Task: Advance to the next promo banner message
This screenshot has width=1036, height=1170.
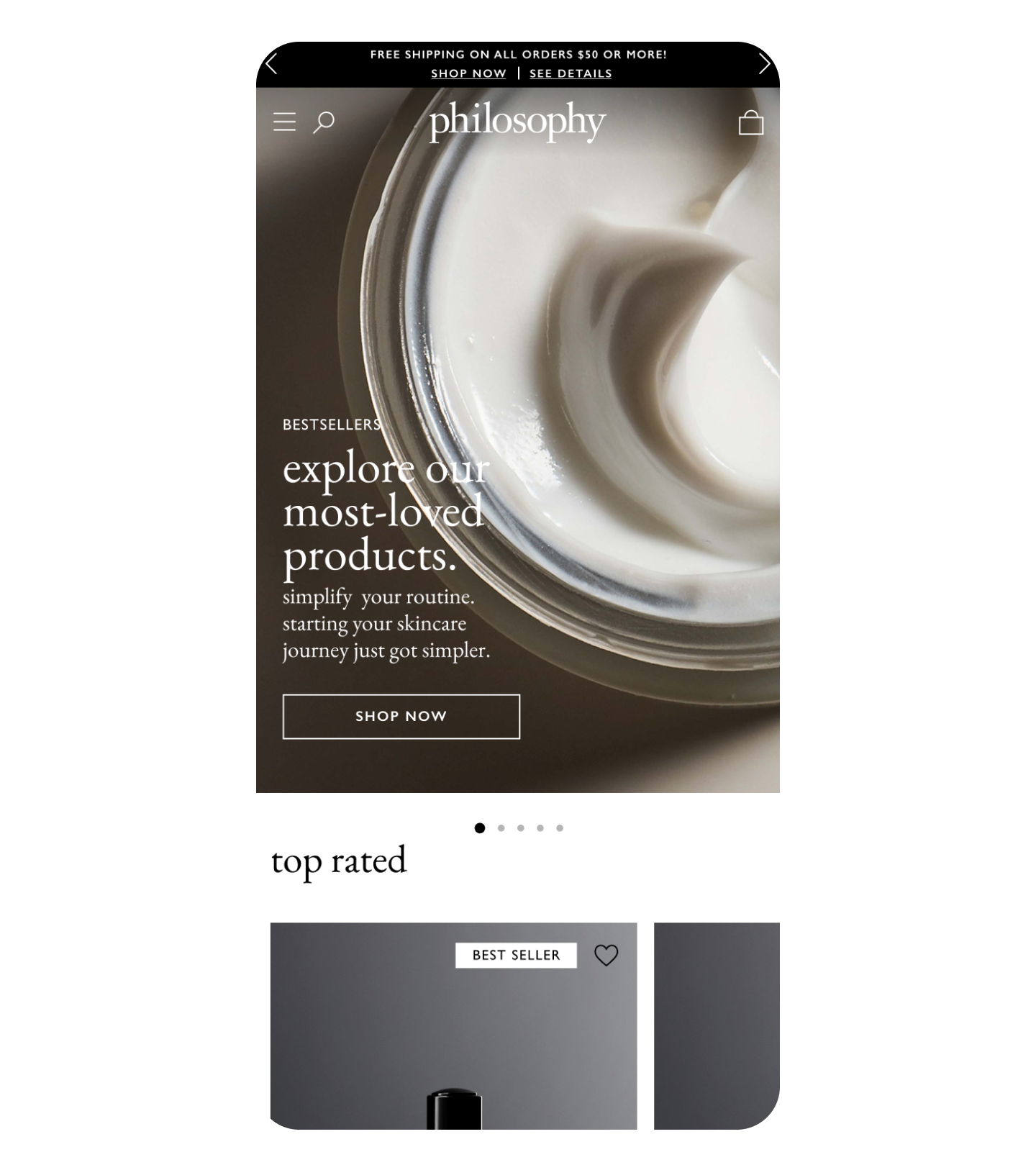Action: 765,64
